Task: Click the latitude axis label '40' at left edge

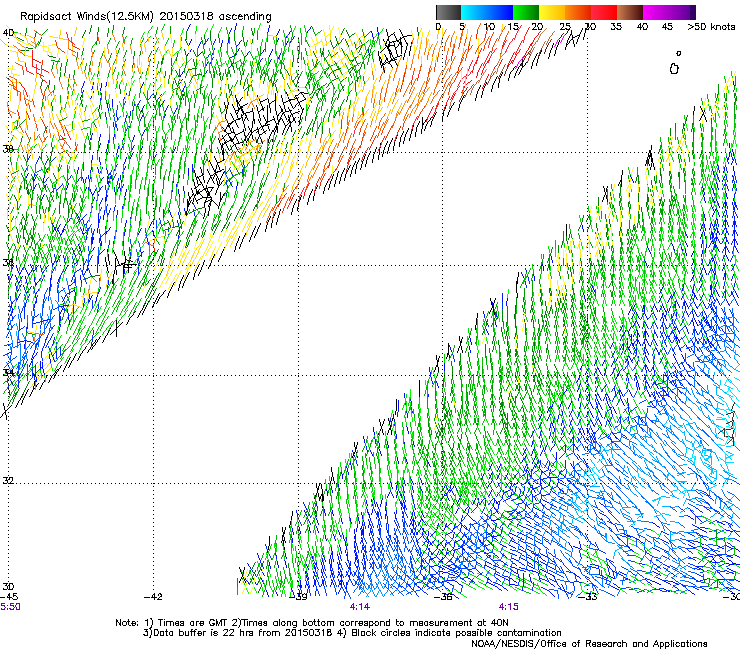Action: (8, 33)
